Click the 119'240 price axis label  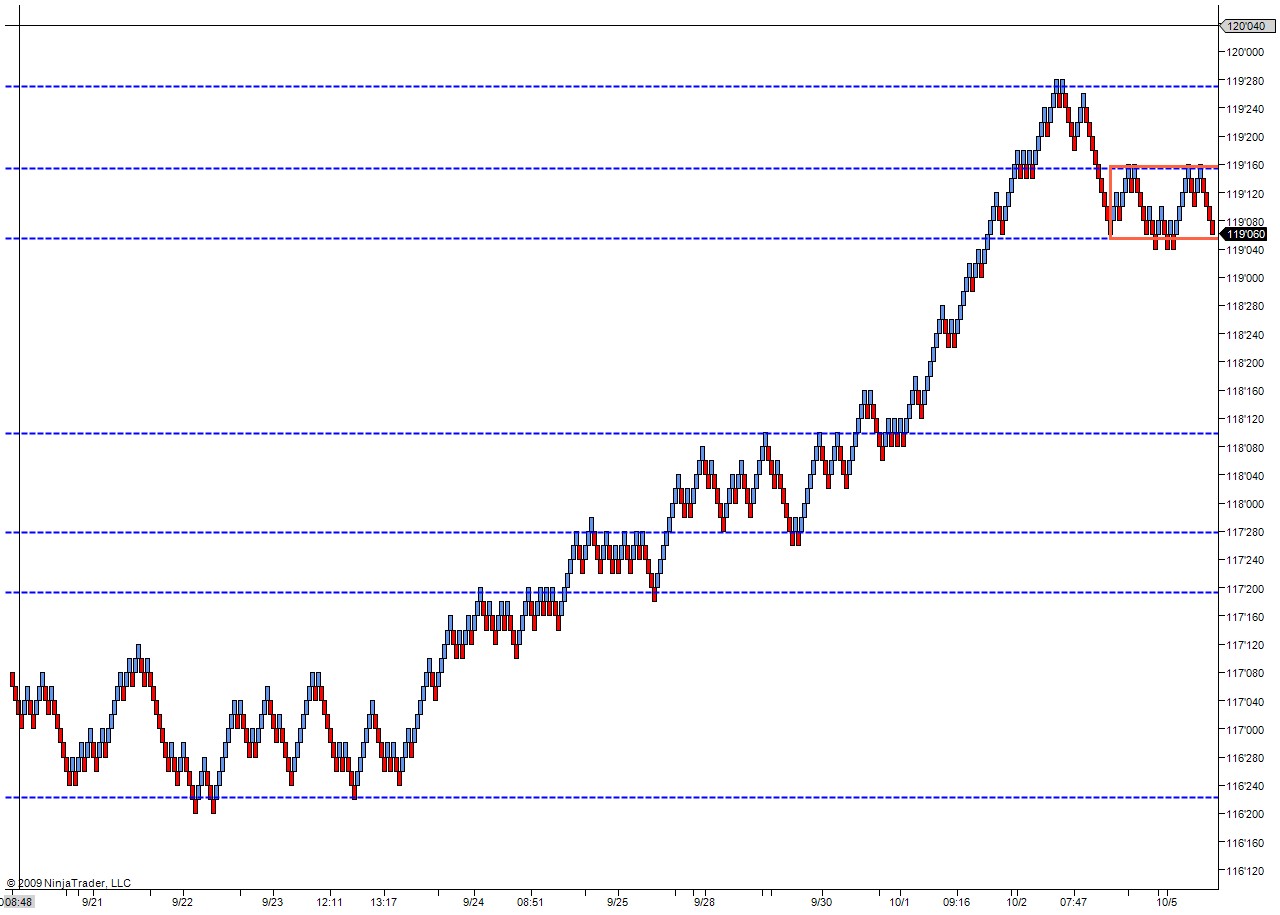(x=1247, y=108)
